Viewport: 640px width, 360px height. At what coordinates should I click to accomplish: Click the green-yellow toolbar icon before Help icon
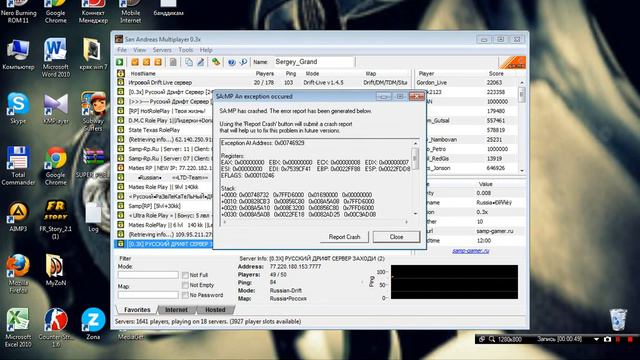pos(216,62)
